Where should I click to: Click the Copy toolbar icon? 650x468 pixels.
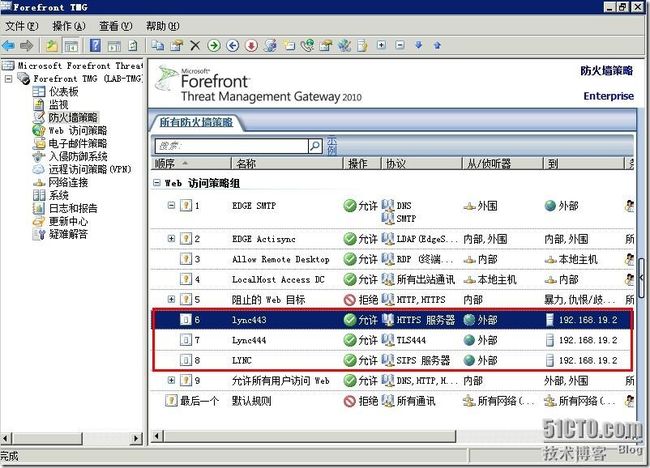click(157, 45)
